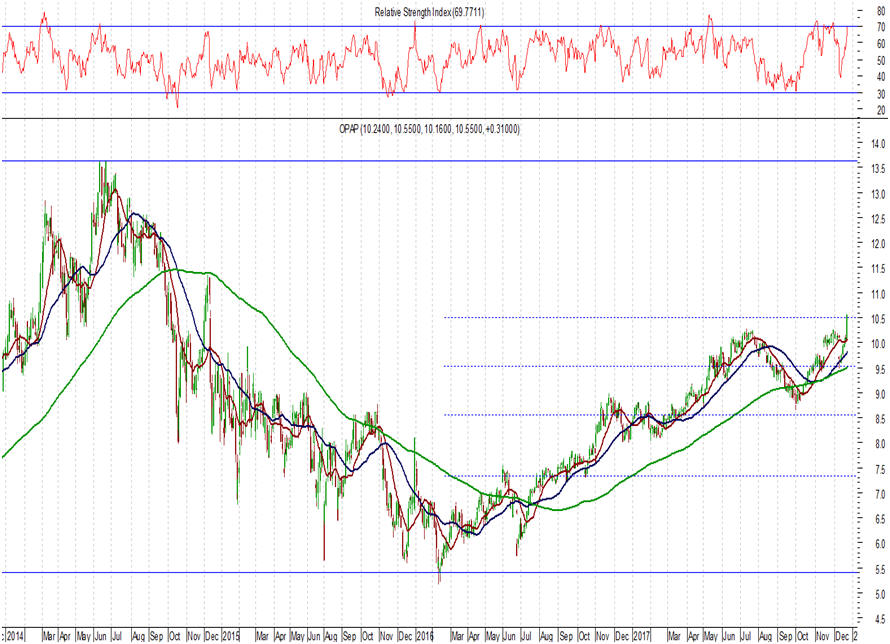Click the OPAP (10.2400, 10.5500...) price header
This screenshot has width=890, height=644.
429,129
